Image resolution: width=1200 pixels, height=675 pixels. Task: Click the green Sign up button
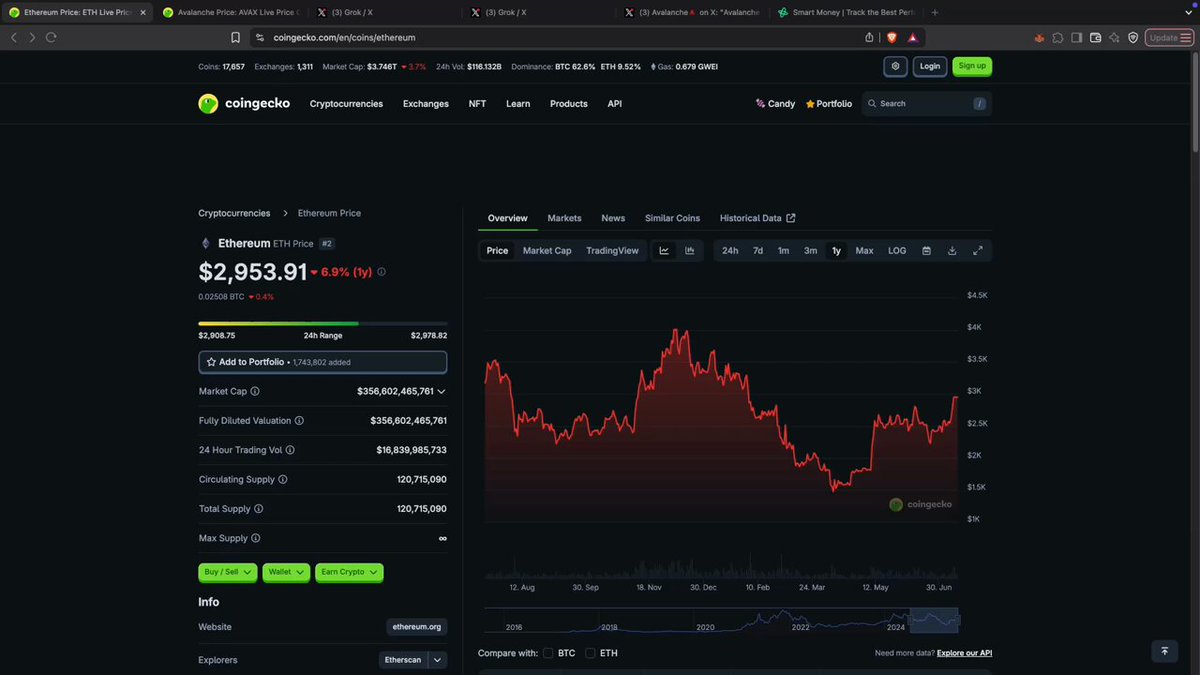coord(972,66)
